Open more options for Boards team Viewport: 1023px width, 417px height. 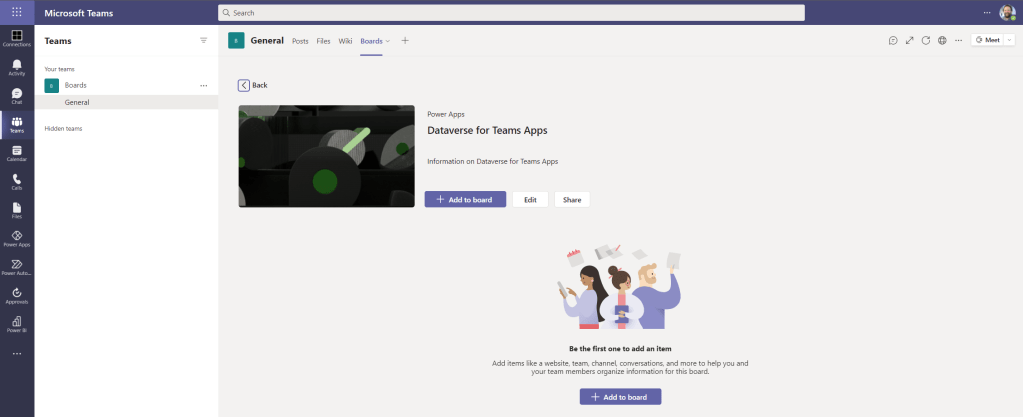coord(204,86)
